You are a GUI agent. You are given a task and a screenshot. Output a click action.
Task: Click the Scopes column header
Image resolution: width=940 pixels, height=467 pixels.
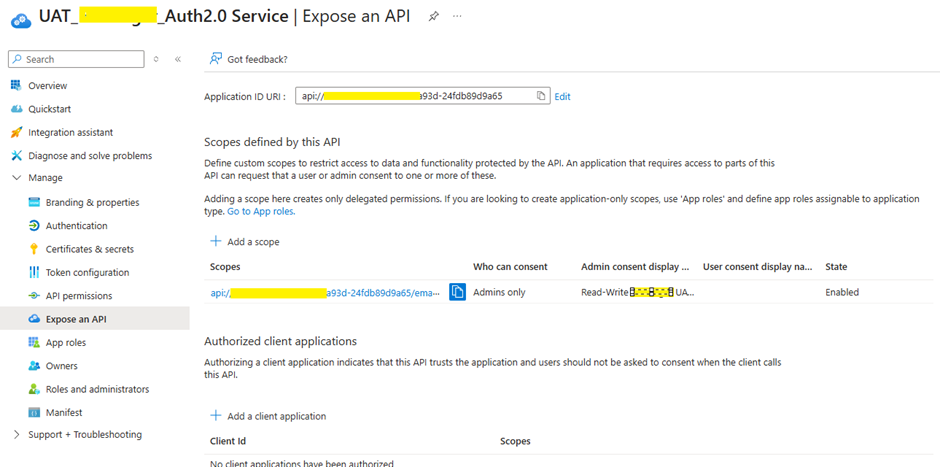(225, 267)
